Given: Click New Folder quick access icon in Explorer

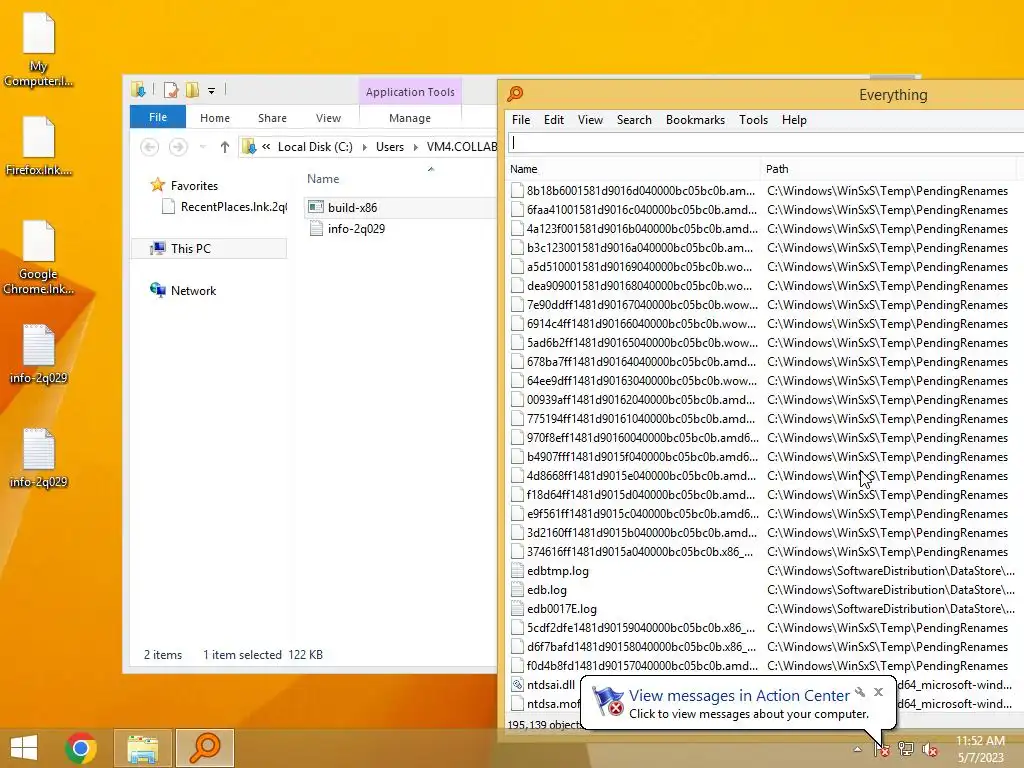Looking at the screenshot, I should point(192,90).
